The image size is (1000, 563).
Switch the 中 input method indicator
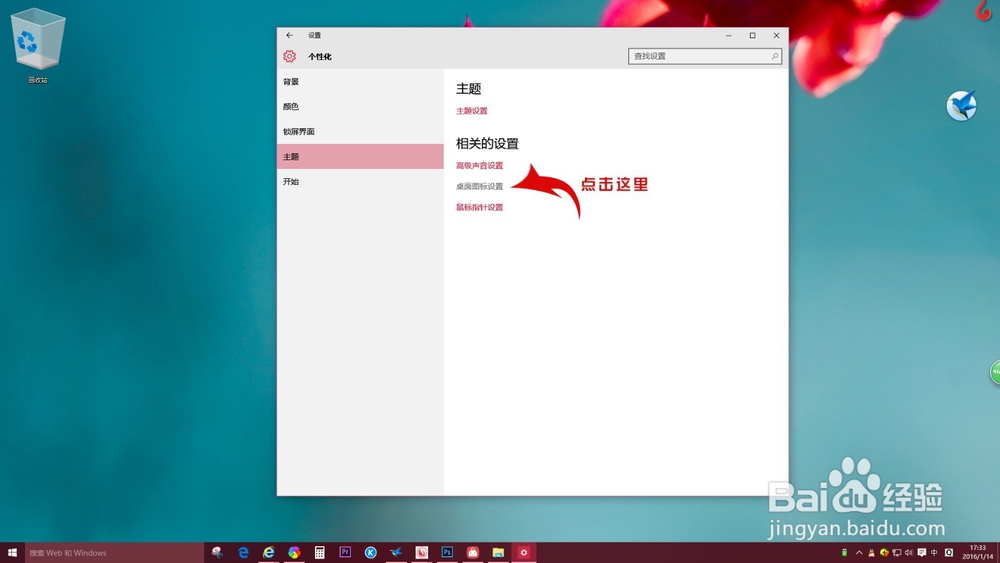click(x=934, y=553)
